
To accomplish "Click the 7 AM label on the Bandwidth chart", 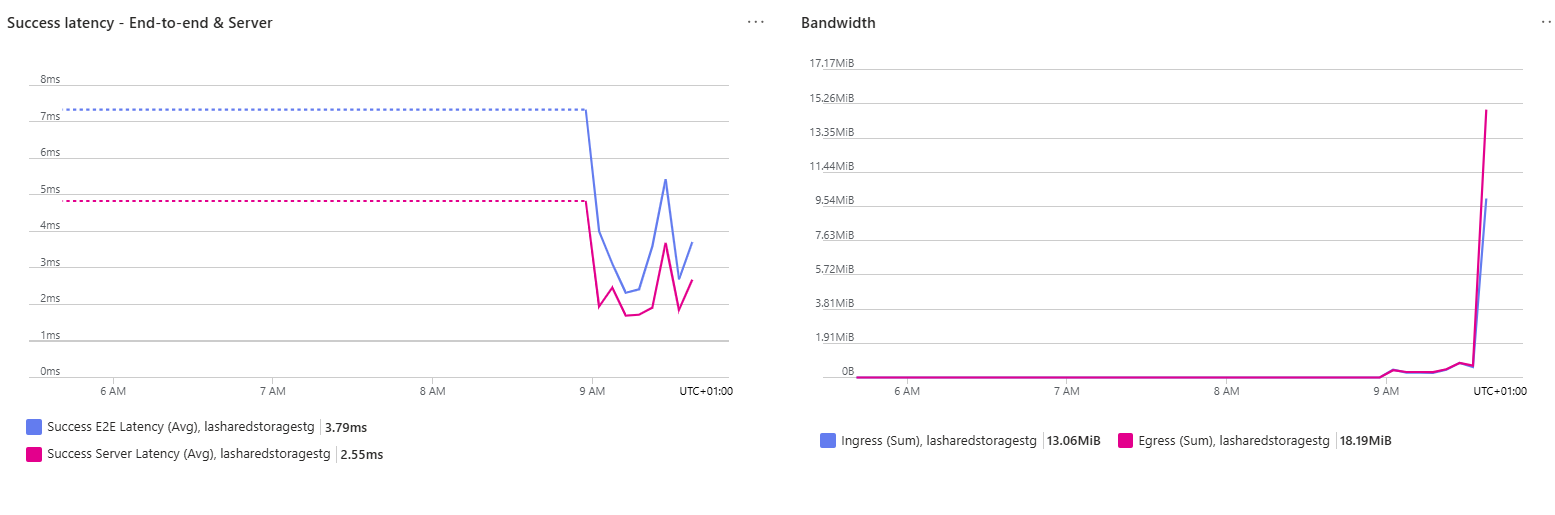I will [x=1066, y=391].
